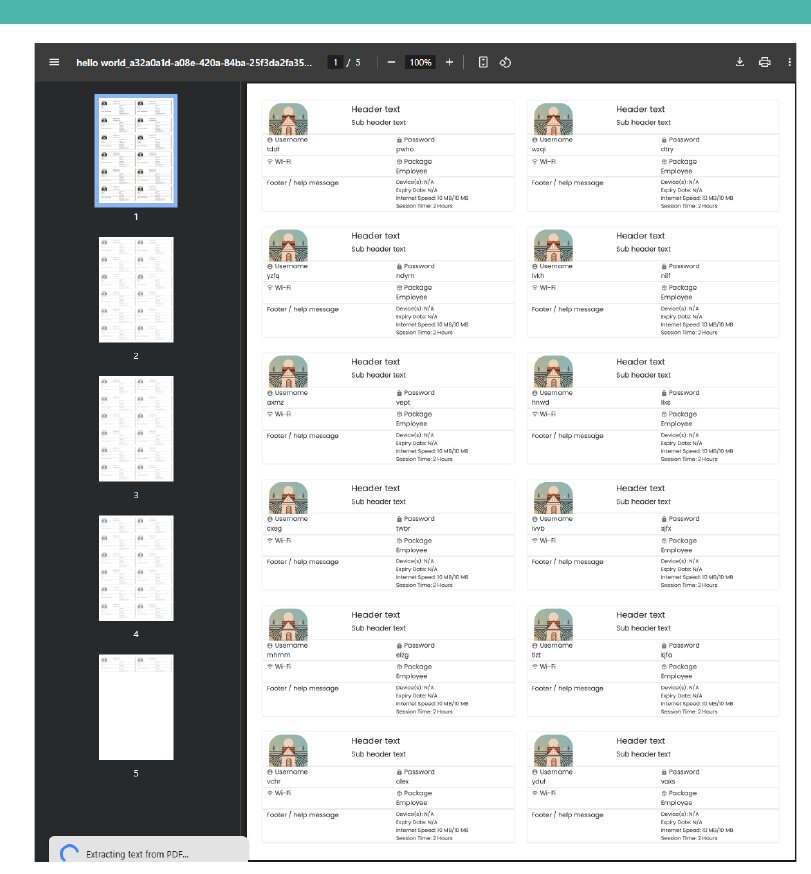This screenshot has width=811, height=874.
Task: Open page 3 thumbnail
Action: coord(136,429)
